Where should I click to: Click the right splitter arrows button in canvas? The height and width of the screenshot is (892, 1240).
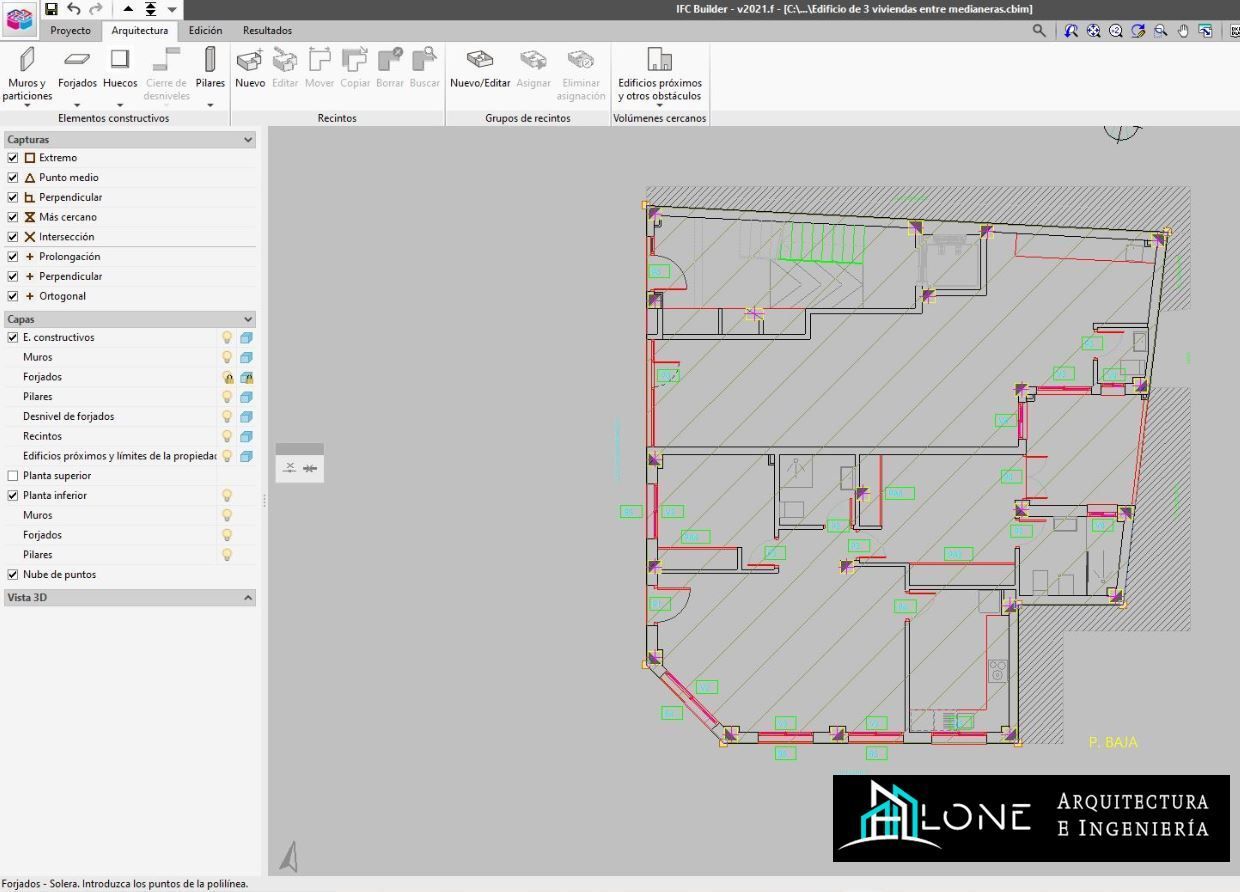(x=310, y=468)
